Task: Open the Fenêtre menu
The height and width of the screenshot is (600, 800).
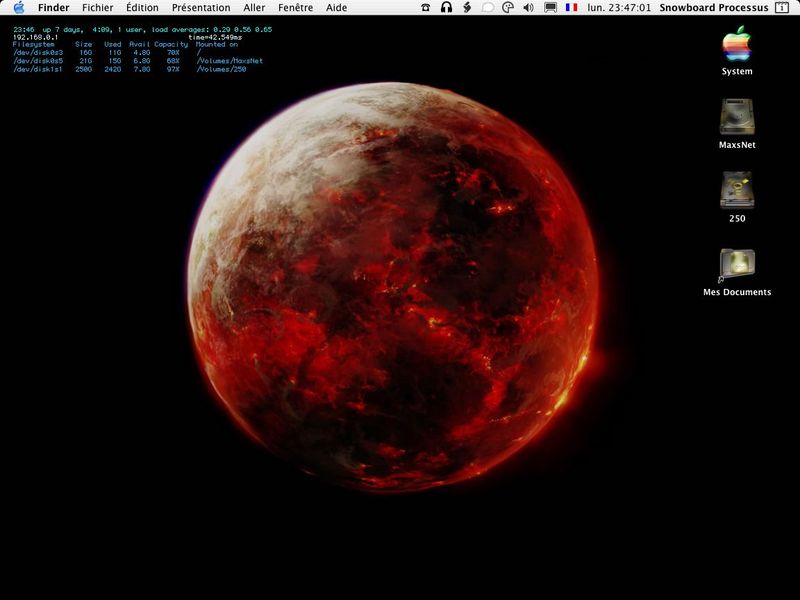Action: click(295, 8)
